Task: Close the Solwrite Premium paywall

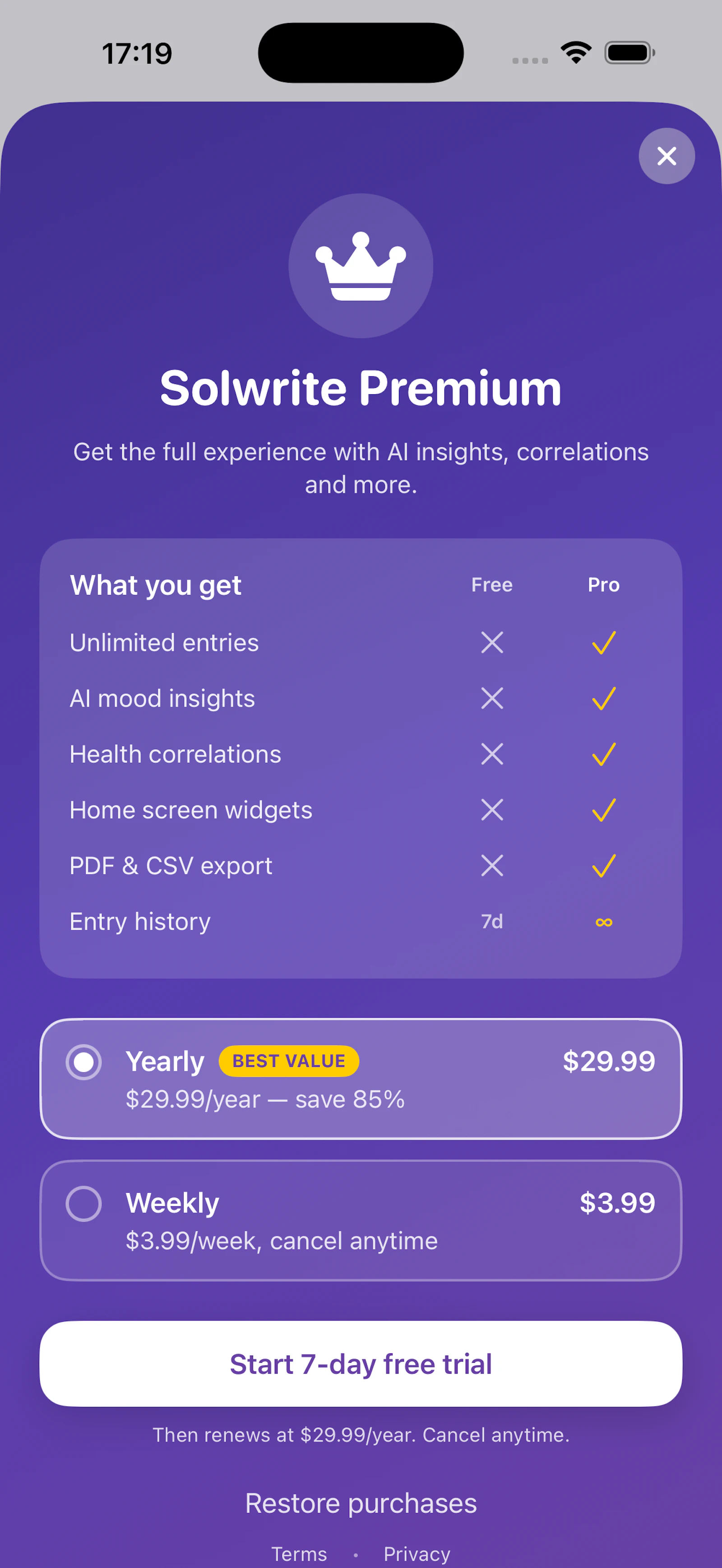Action: 666,156
